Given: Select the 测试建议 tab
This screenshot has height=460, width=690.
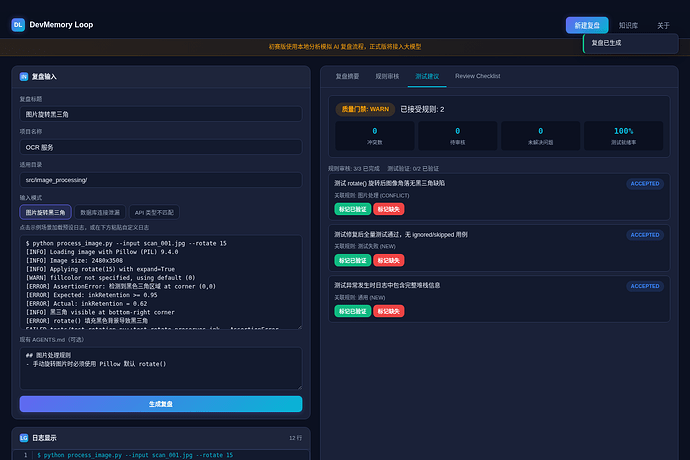Looking at the screenshot, I should (x=427, y=77).
